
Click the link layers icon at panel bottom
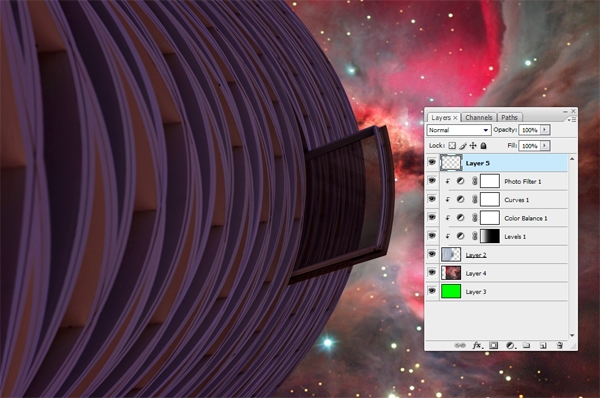[460, 345]
